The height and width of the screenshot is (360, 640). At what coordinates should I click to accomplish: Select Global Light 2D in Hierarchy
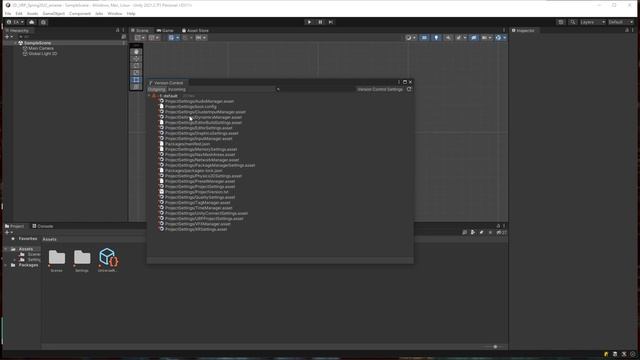pos(42,53)
